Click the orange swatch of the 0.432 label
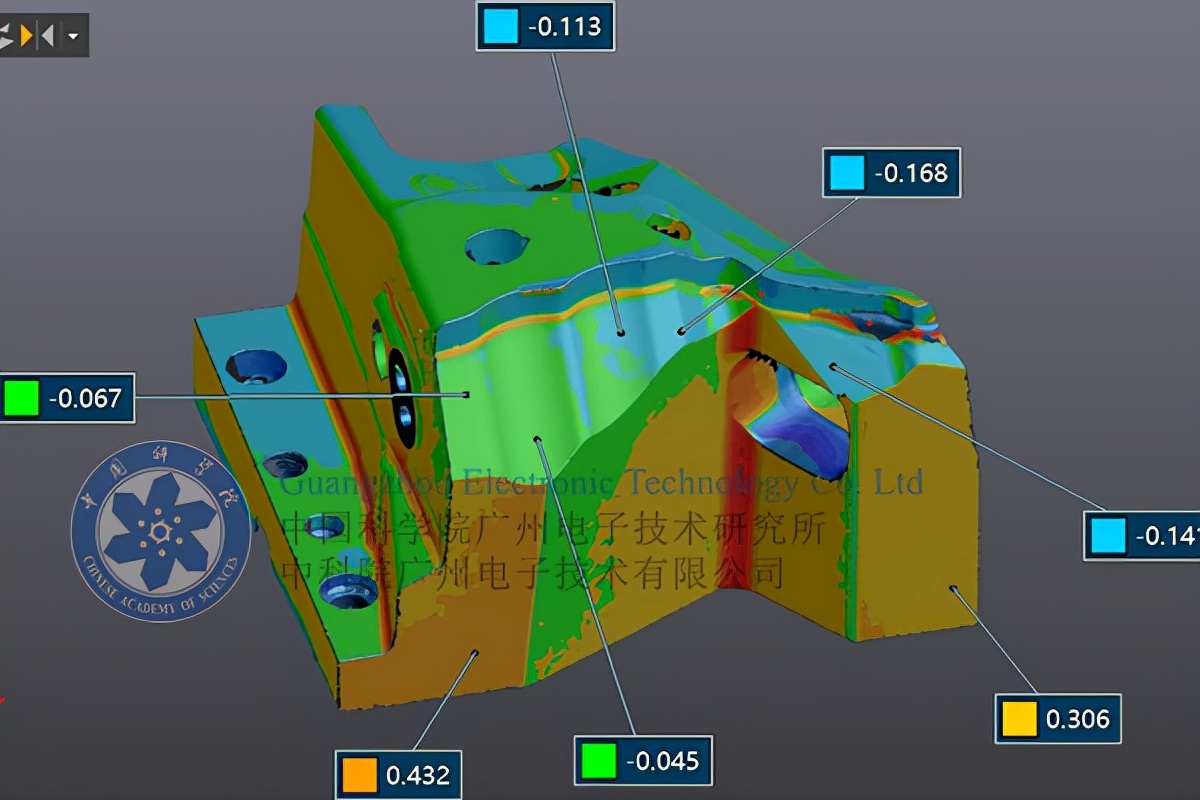Image resolution: width=1200 pixels, height=800 pixels. [x=359, y=775]
